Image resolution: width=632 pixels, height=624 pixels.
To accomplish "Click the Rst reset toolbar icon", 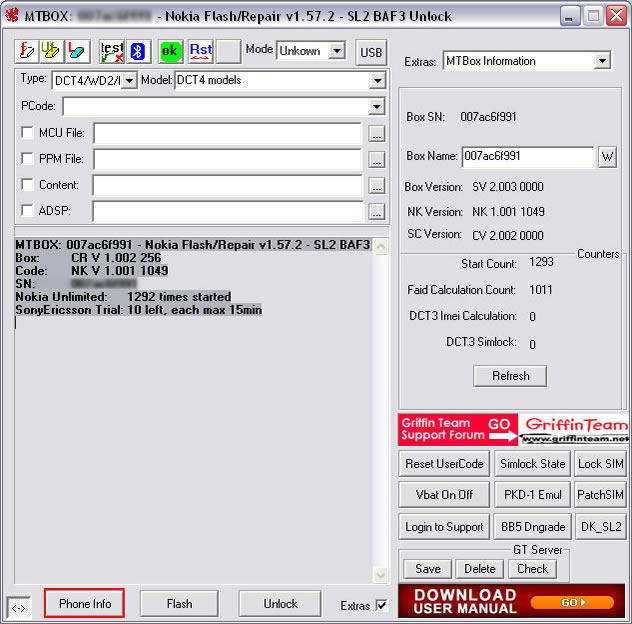I will pos(201,51).
